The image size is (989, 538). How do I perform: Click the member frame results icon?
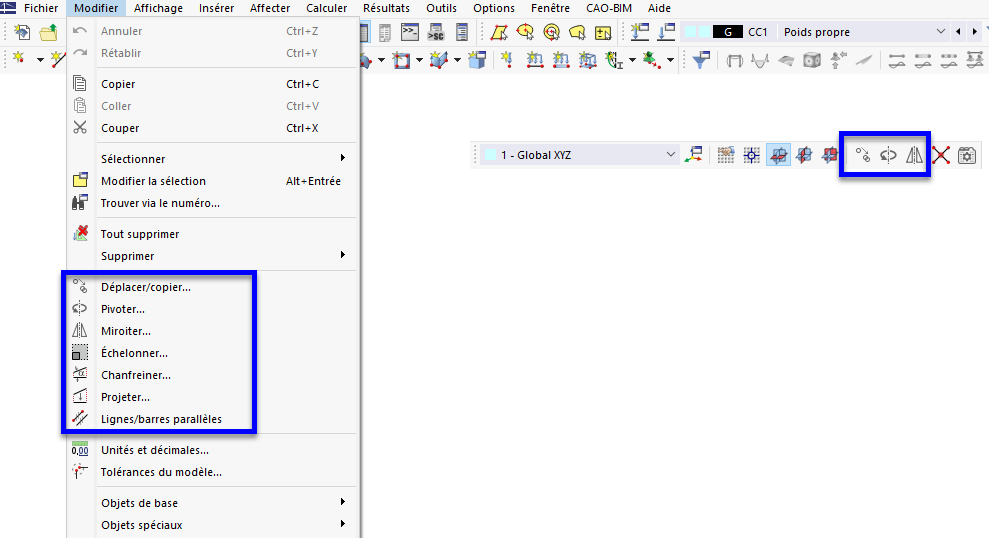(734, 60)
